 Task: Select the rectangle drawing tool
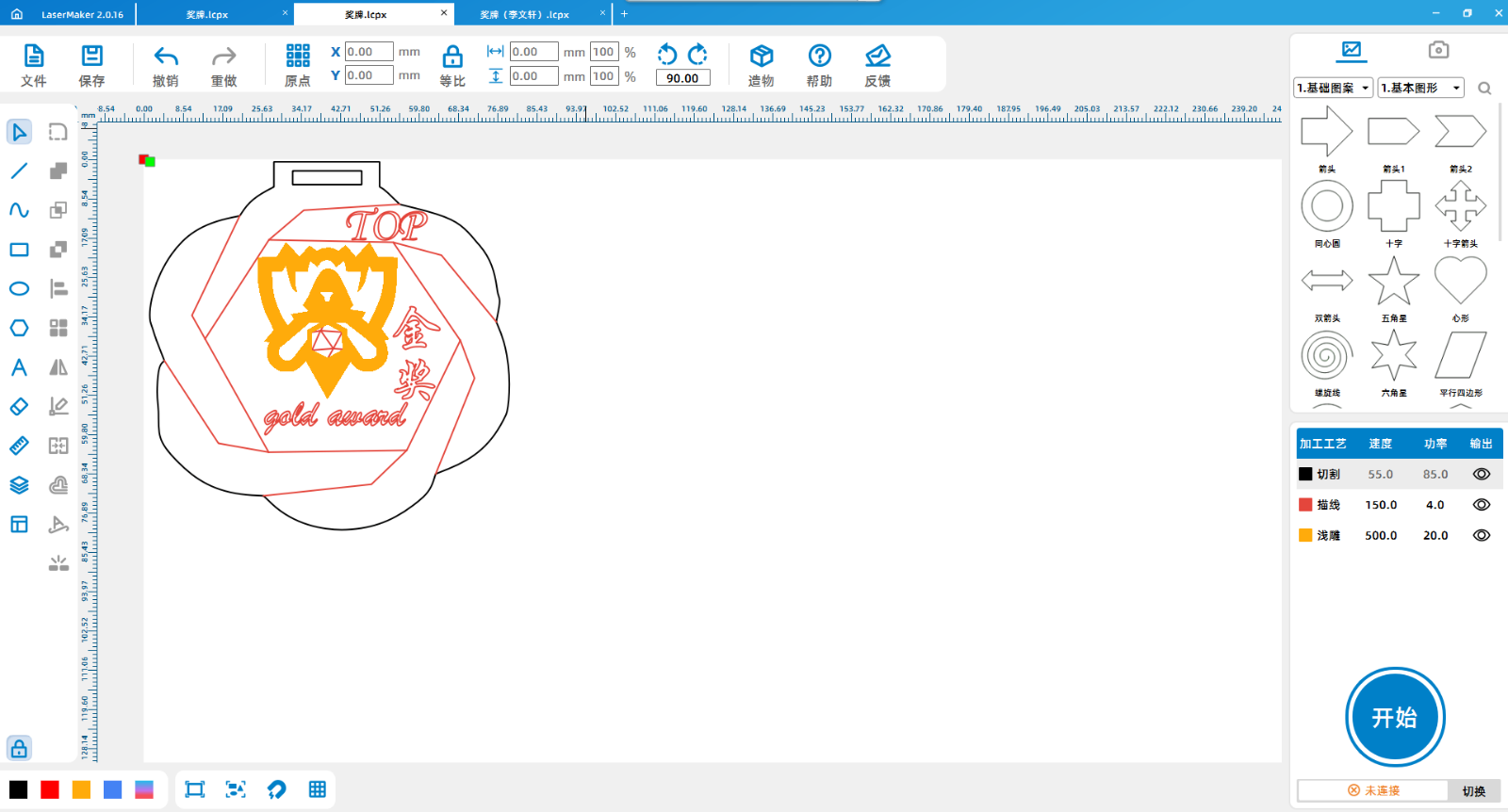click(19, 250)
